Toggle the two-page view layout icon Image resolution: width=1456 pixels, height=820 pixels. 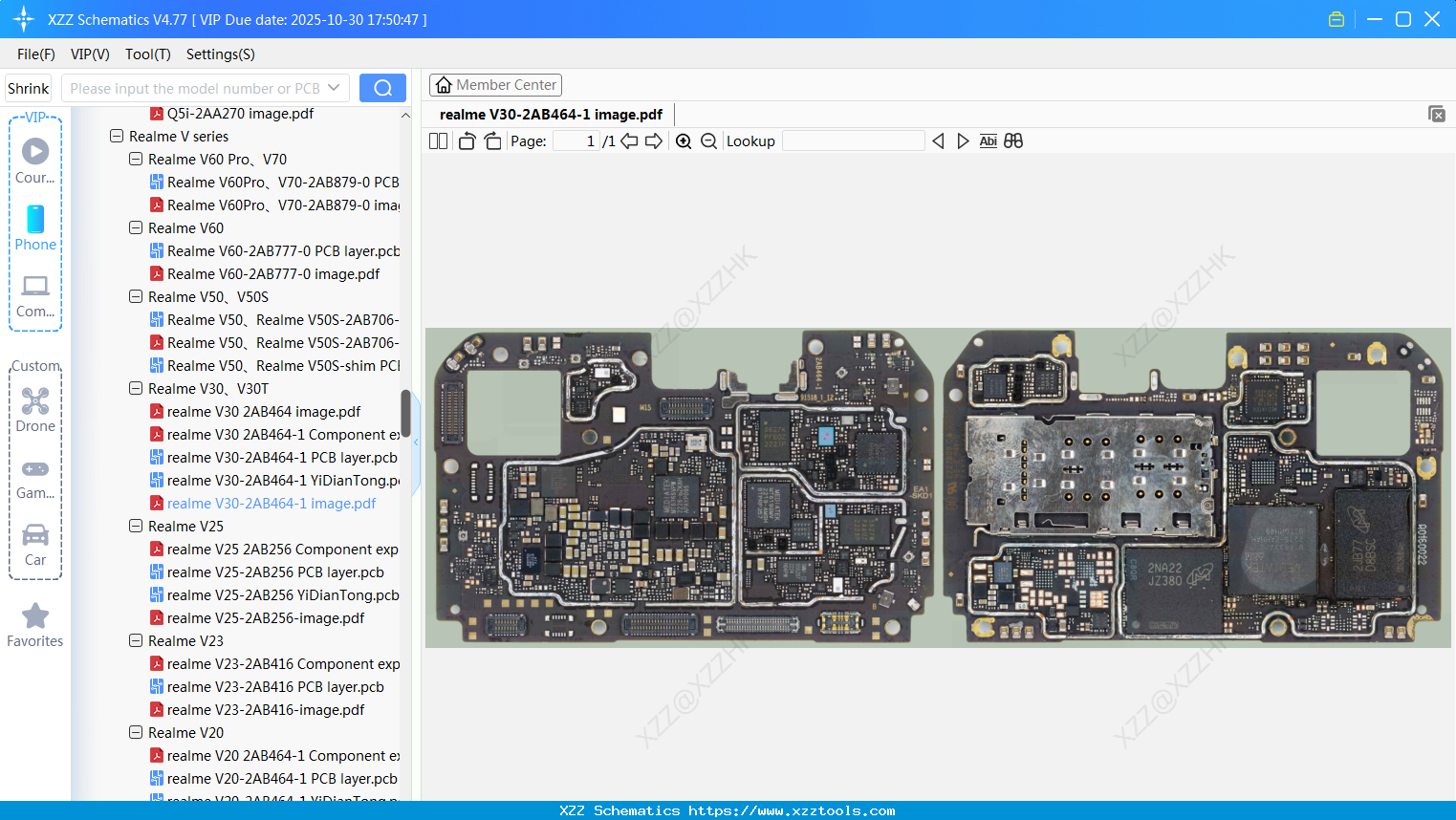point(438,141)
